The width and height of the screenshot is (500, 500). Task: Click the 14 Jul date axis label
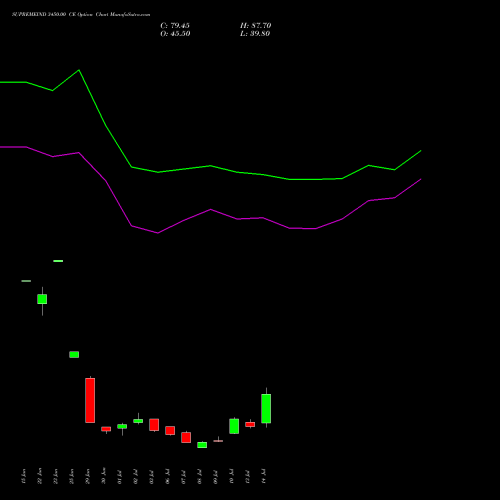pos(264,476)
